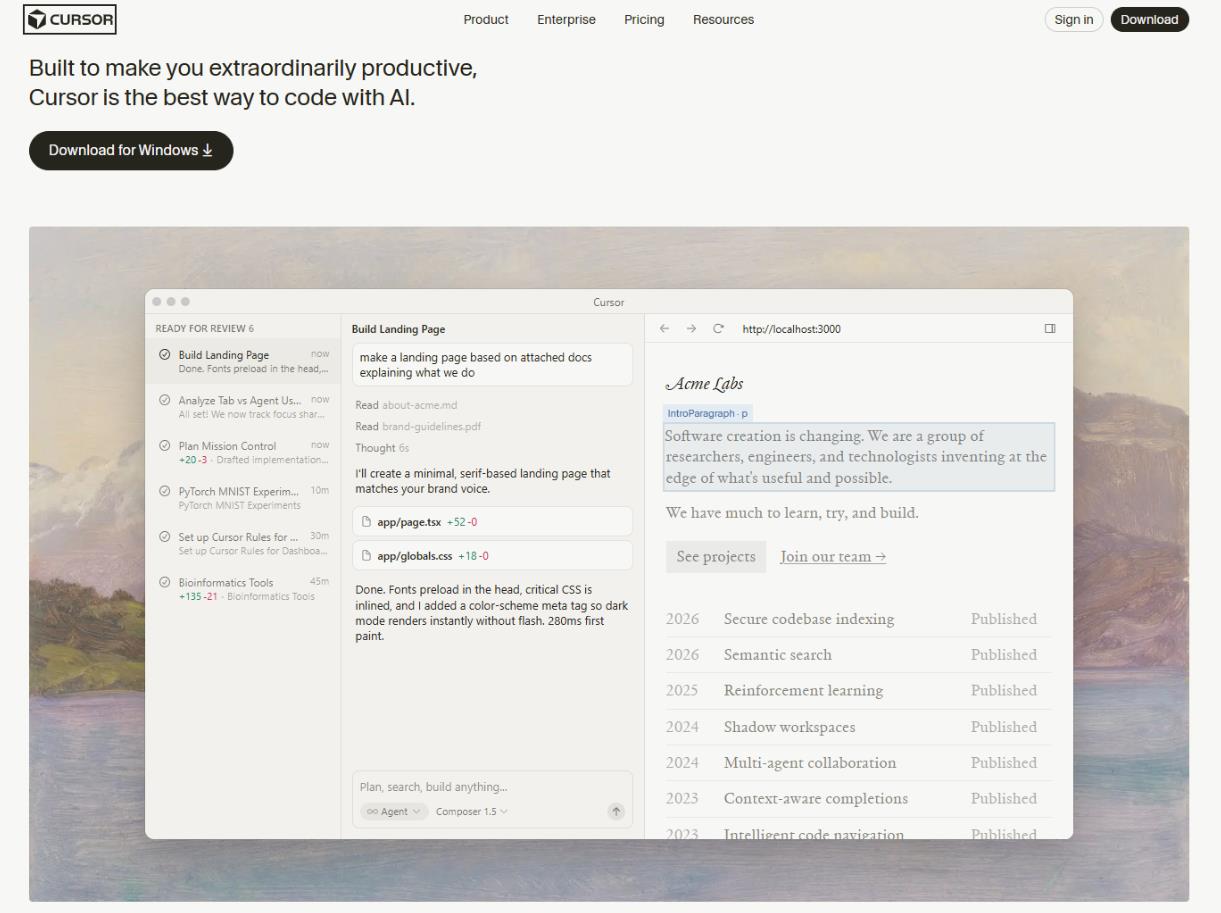
Task: Click We have much to learn text
Action: tap(792, 514)
